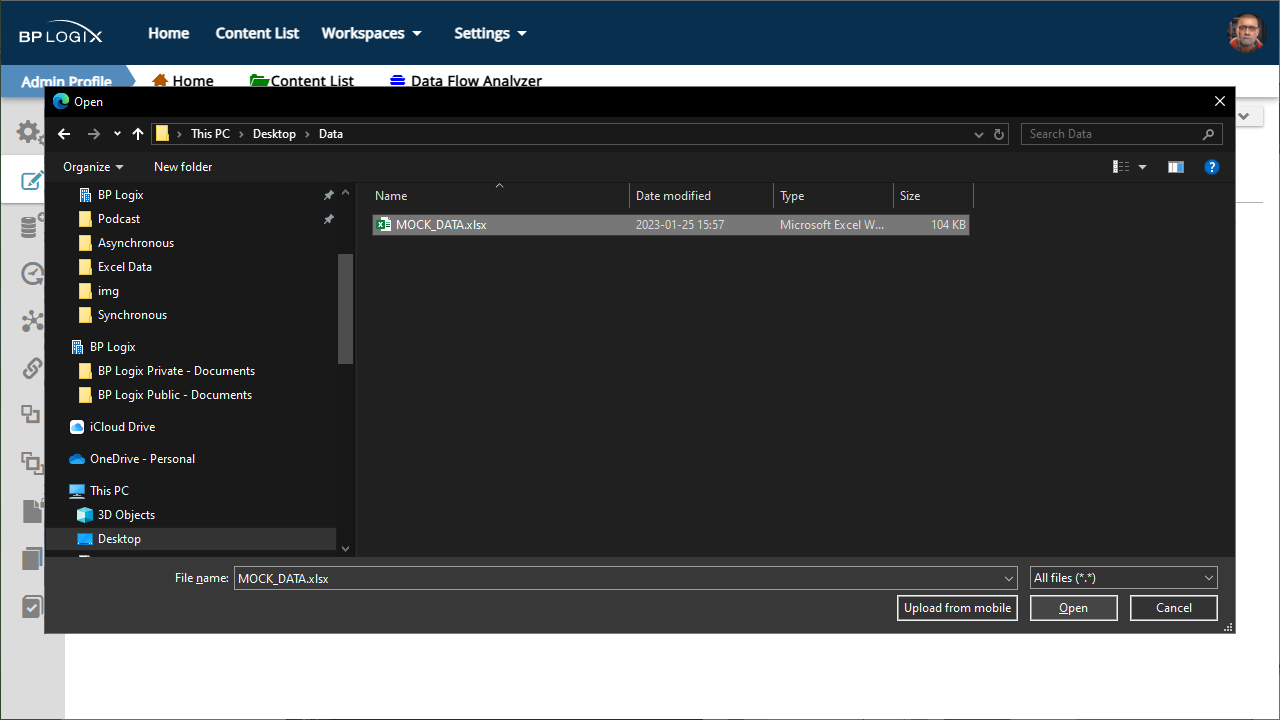Open Home in the top BP Logix menu
The image size is (1280, 720).
169,33
